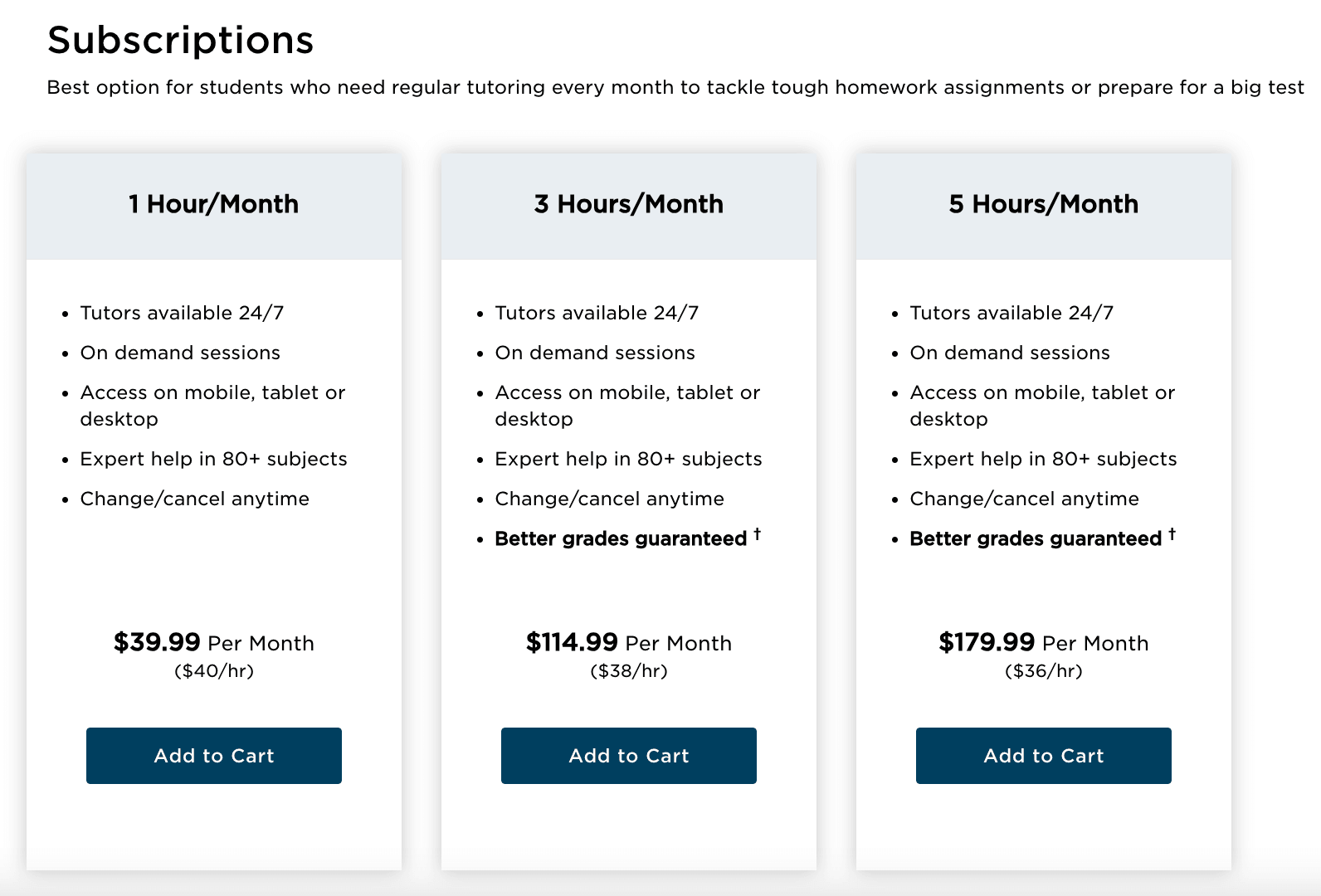Screen dimensions: 1321x896
Task: Select the 3 Hours/Month plan header
Action: (628, 204)
